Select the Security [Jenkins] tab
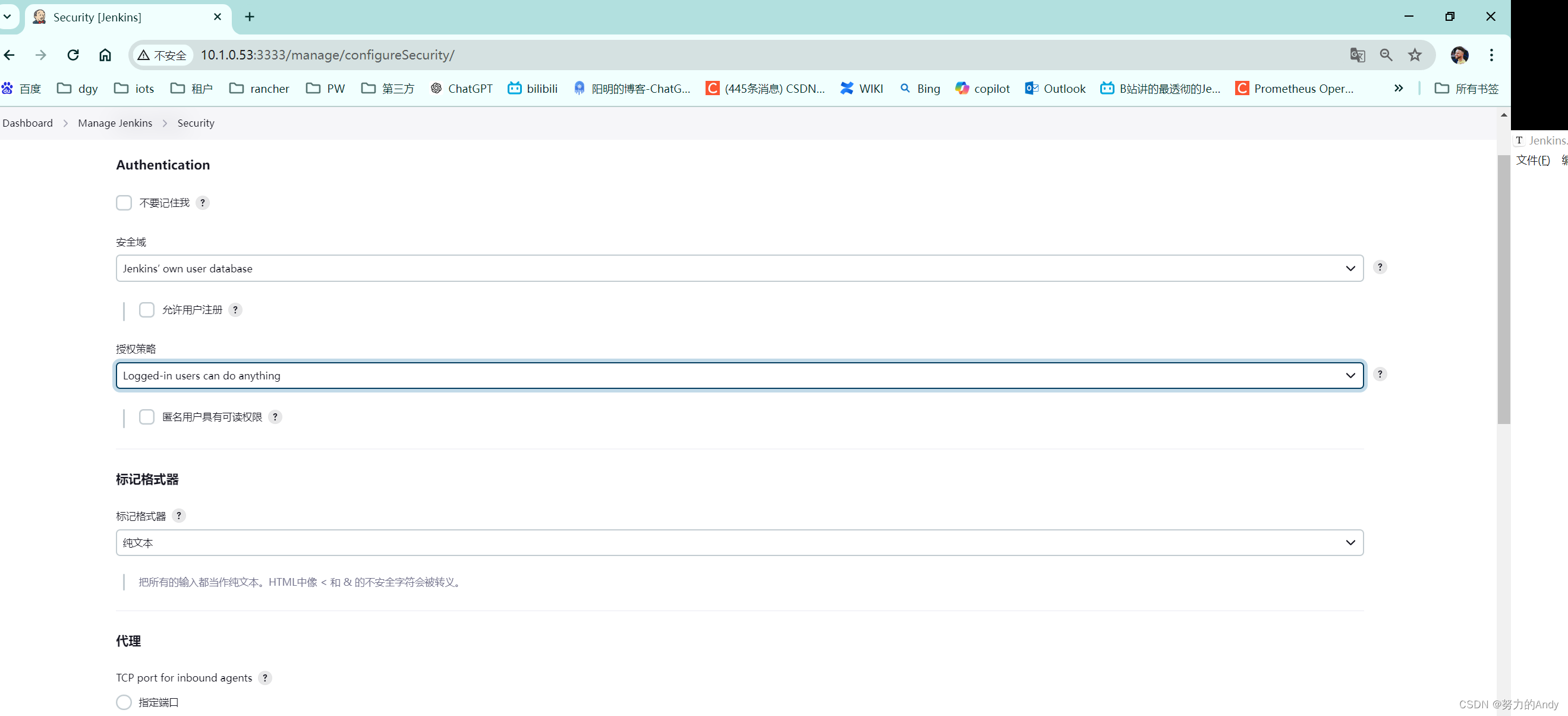 point(128,17)
